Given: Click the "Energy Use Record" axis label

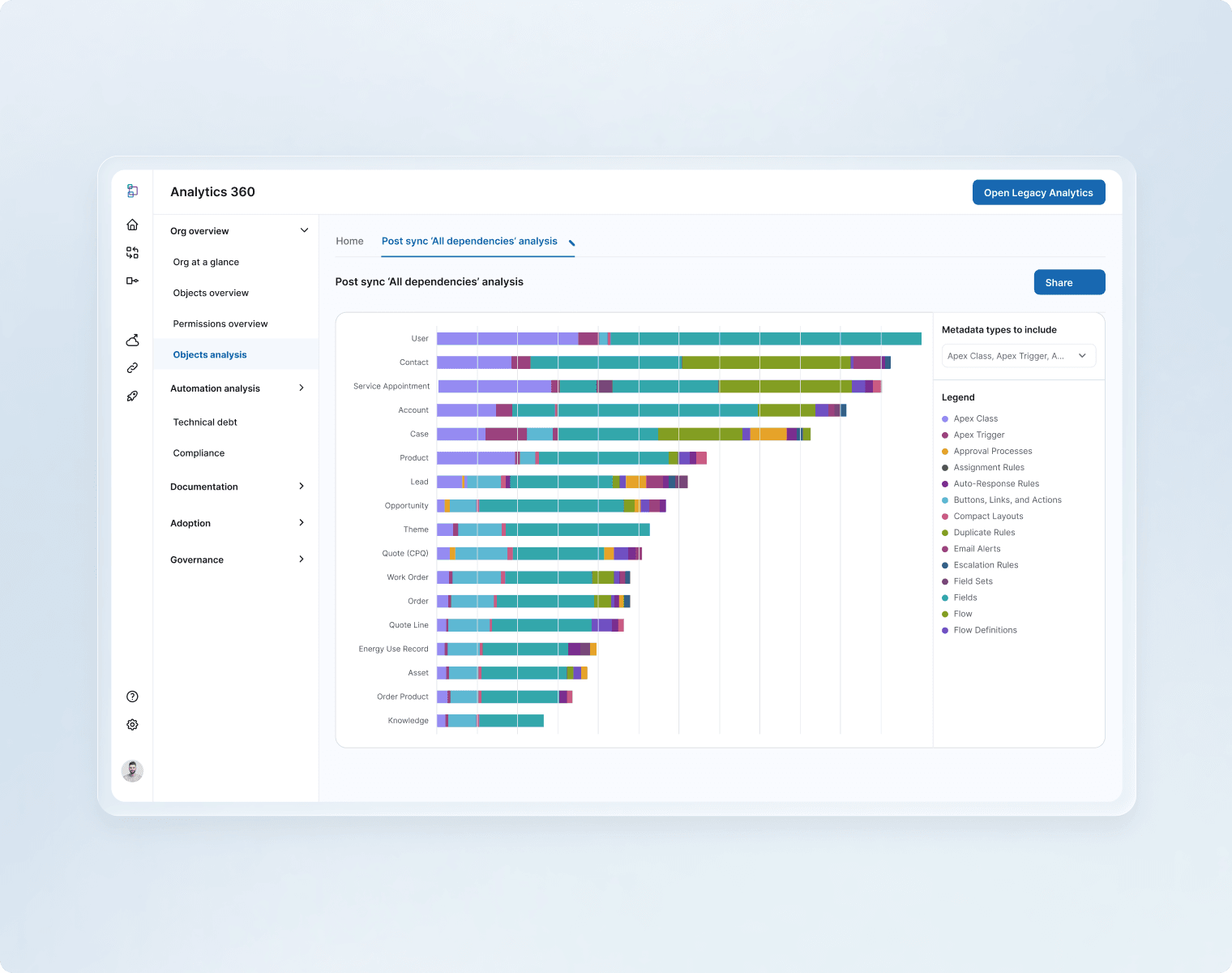Looking at the screenshot, I should (x=393, y=649).
